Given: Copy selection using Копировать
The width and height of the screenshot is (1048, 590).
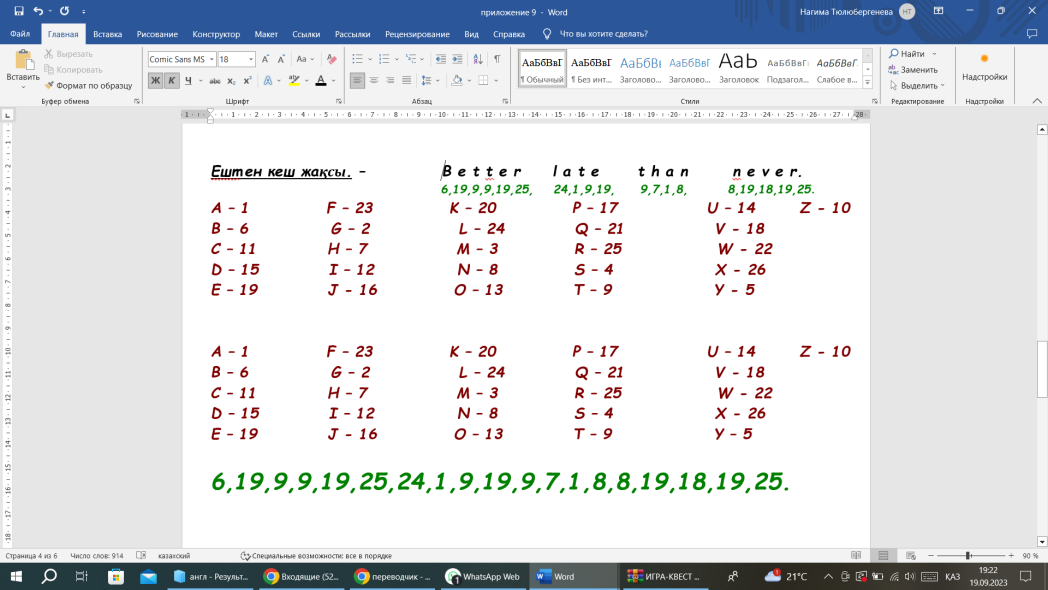Looking at the screenshot, I should [x=73, y=69].
